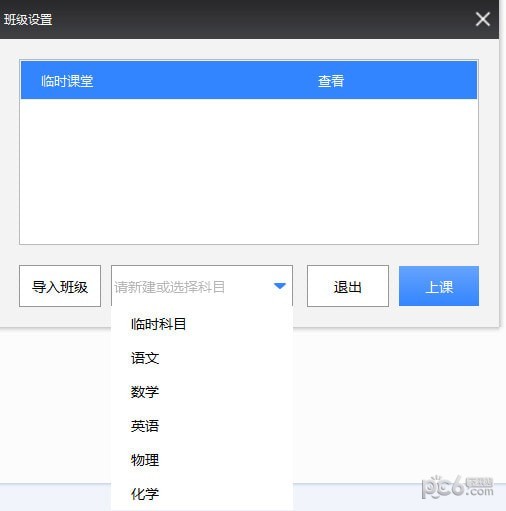Viewport: 506px width, 511px height.
Task: Open 查看 for 临时课堂
Action: click(x=330, y=81)
